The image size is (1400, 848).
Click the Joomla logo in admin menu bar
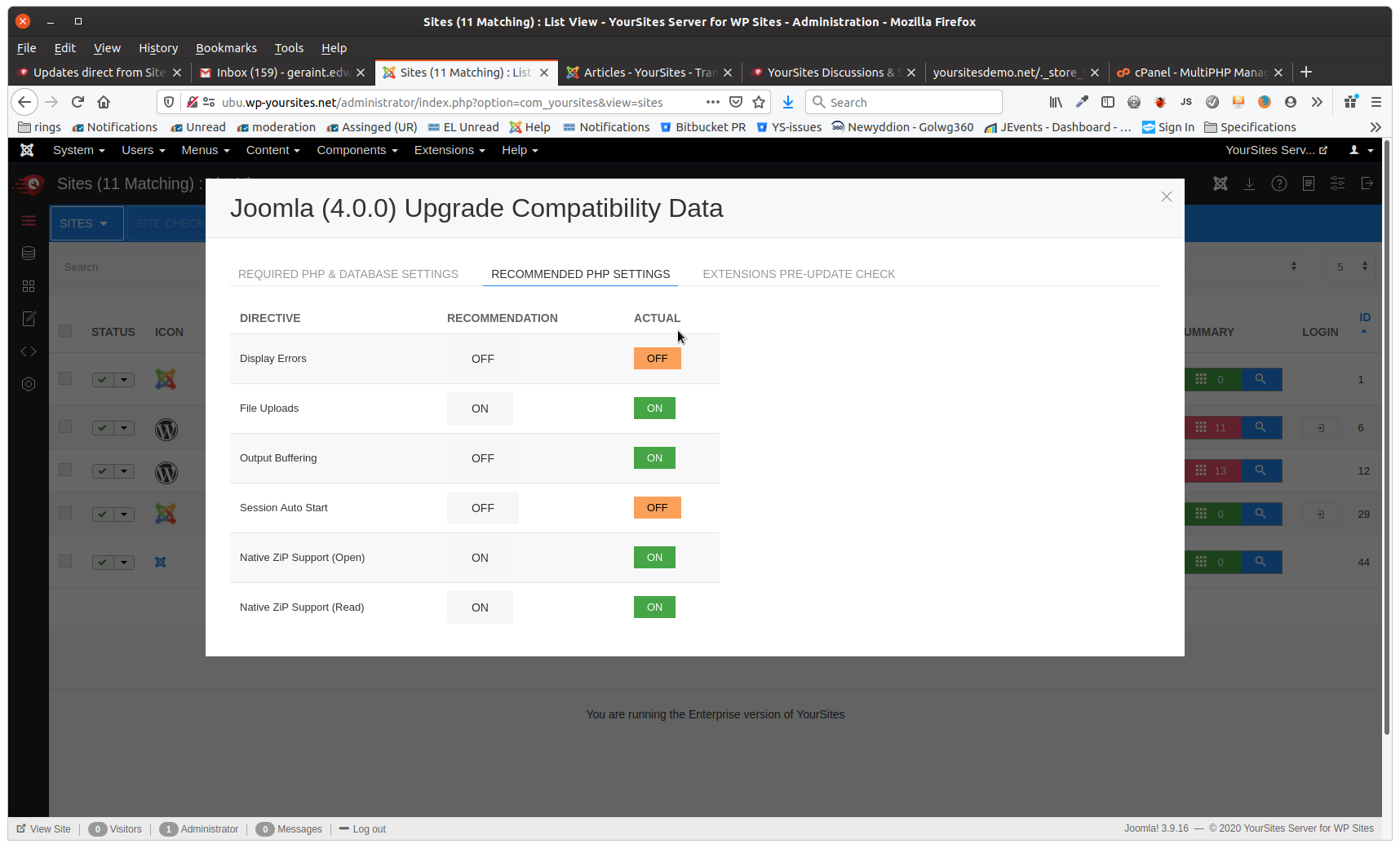click(27, 150)
